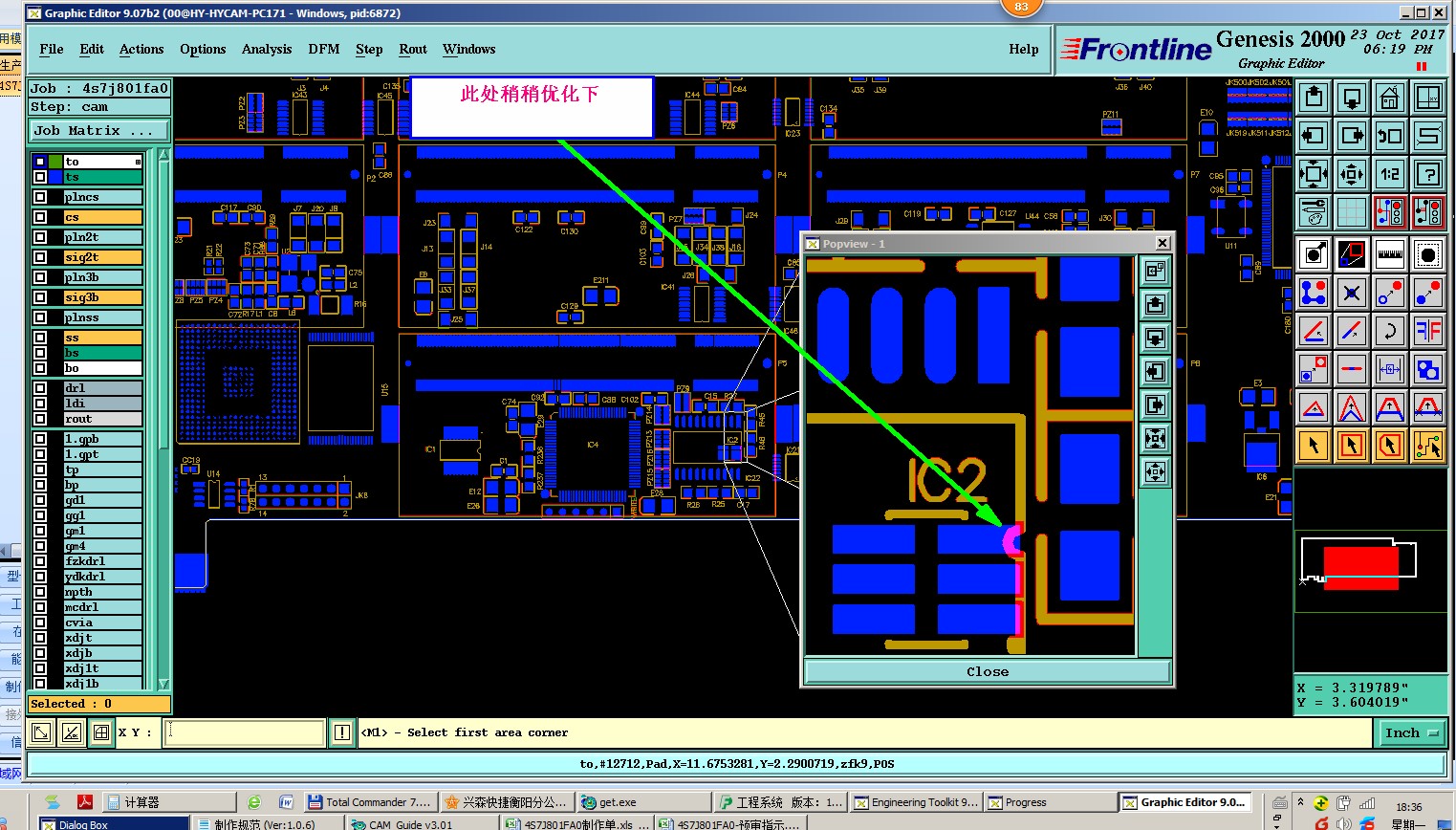This screenshot has height=830, width=1456.
Task: Toggle display checkbox for layer rout
Action: coord(40,419)
